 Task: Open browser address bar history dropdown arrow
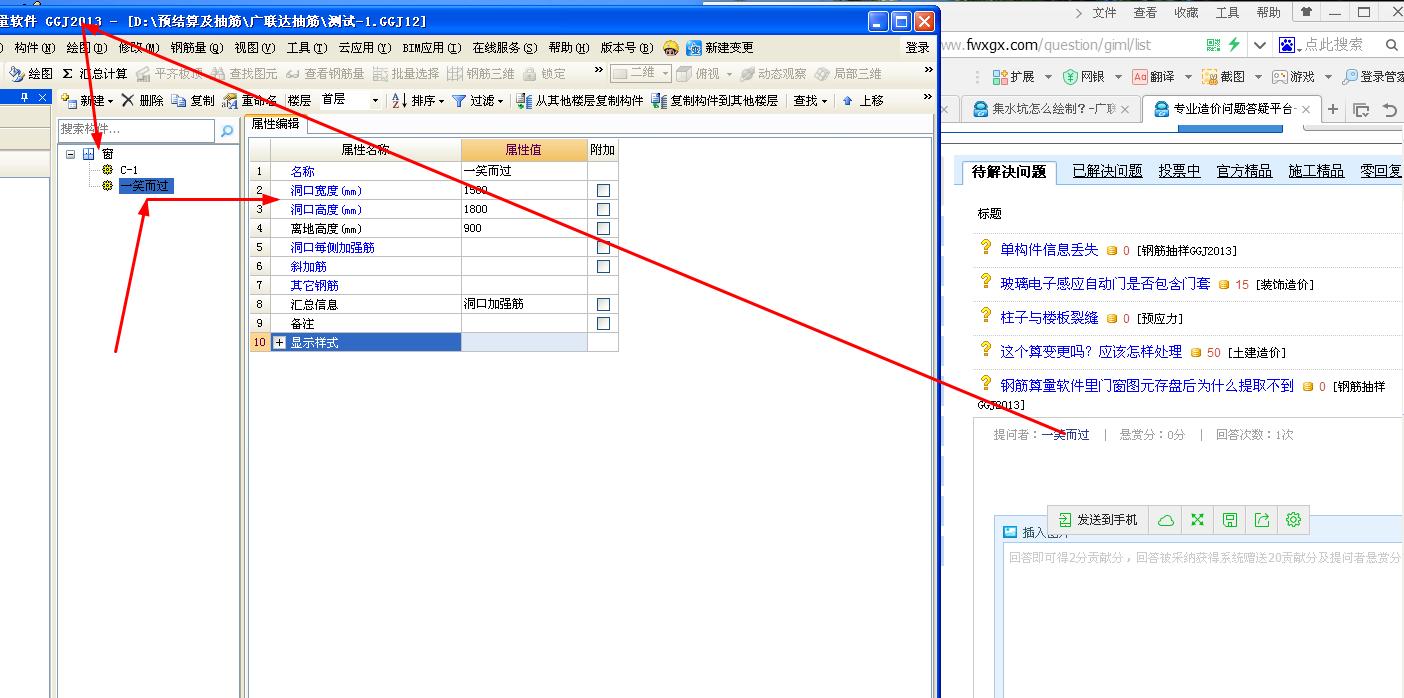pyautogui.click(x=1259, y=45)
